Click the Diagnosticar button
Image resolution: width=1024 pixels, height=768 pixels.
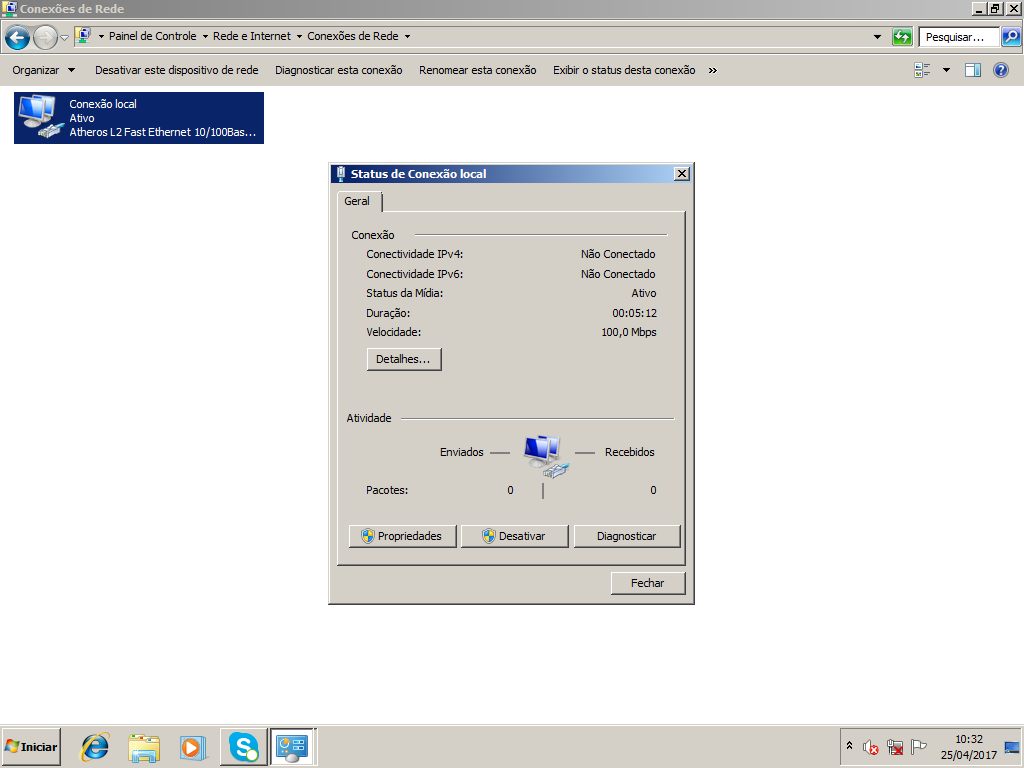627,536
